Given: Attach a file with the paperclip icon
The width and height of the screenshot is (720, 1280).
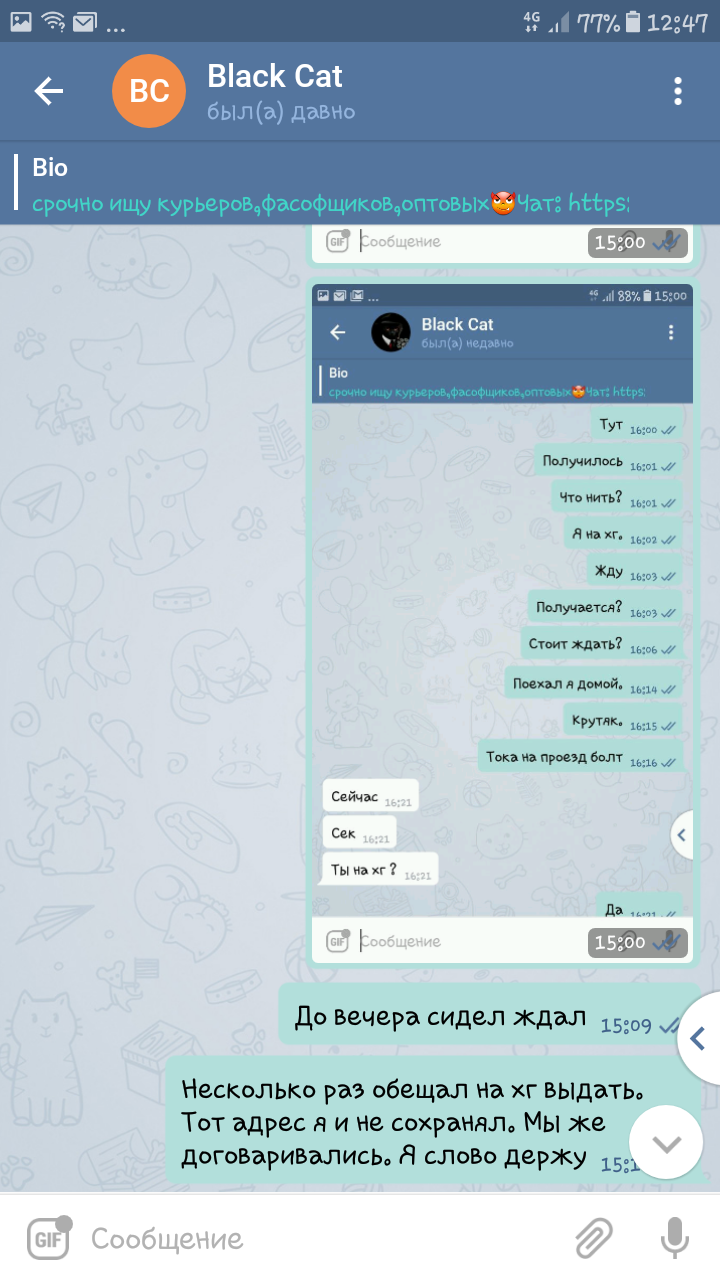Looking at the screenshot, I should 594,1239.
